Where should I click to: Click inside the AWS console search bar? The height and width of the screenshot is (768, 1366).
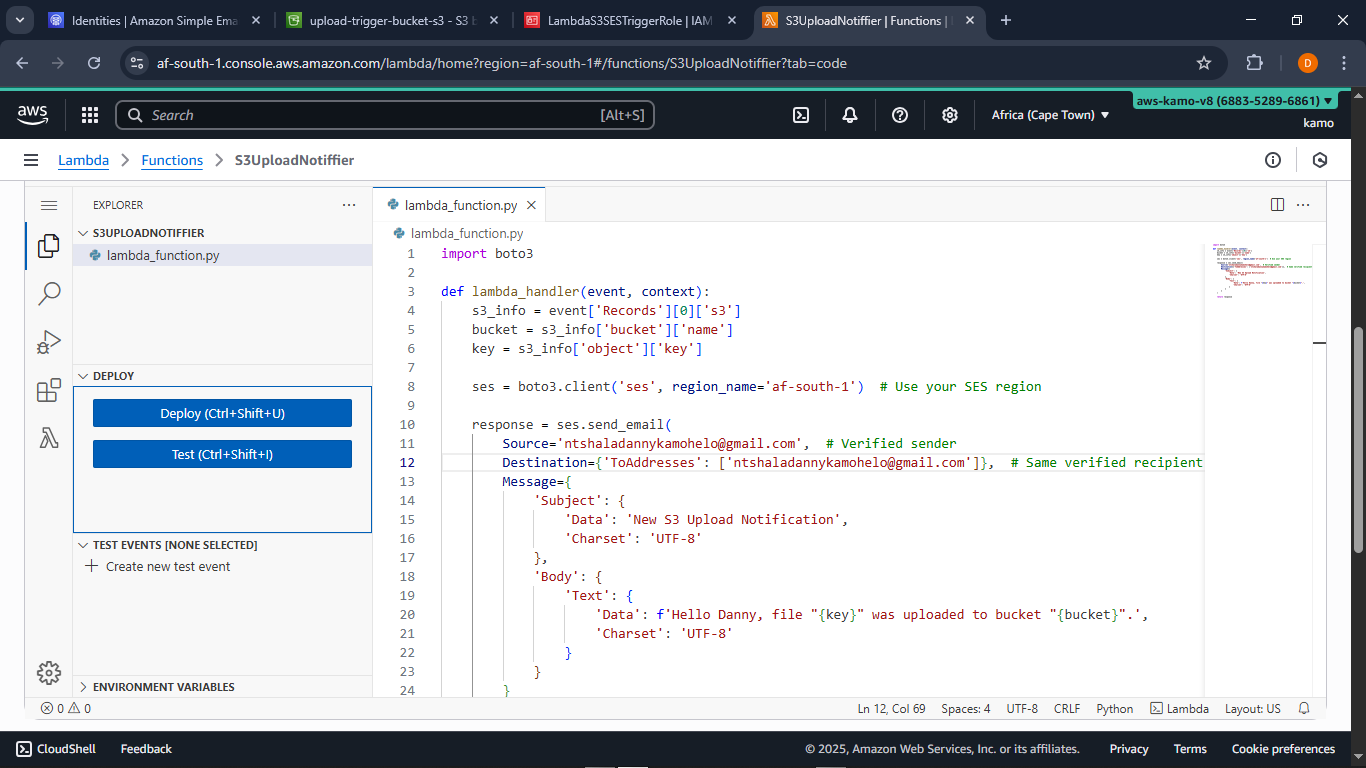click(x=385, y=115)
